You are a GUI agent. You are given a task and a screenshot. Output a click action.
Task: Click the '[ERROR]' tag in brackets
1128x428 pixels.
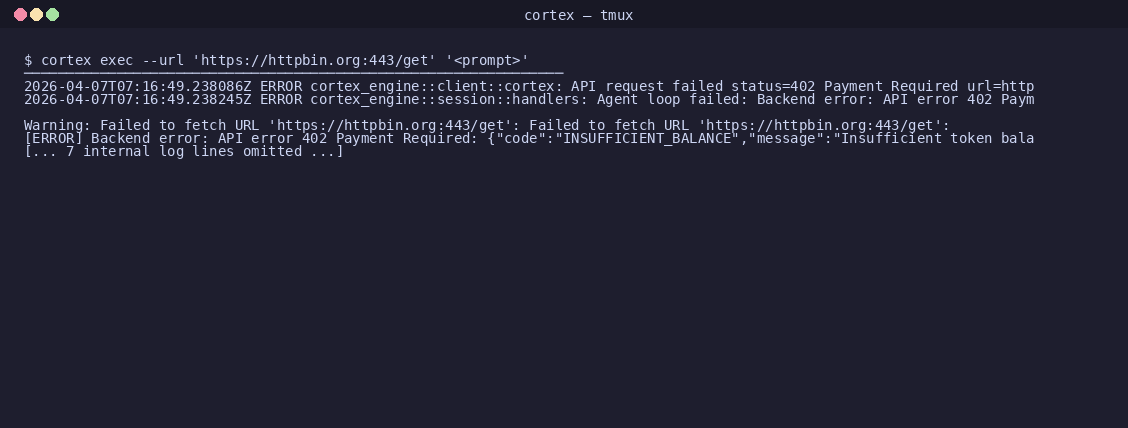pyautogui.click(x=53, y=138)
